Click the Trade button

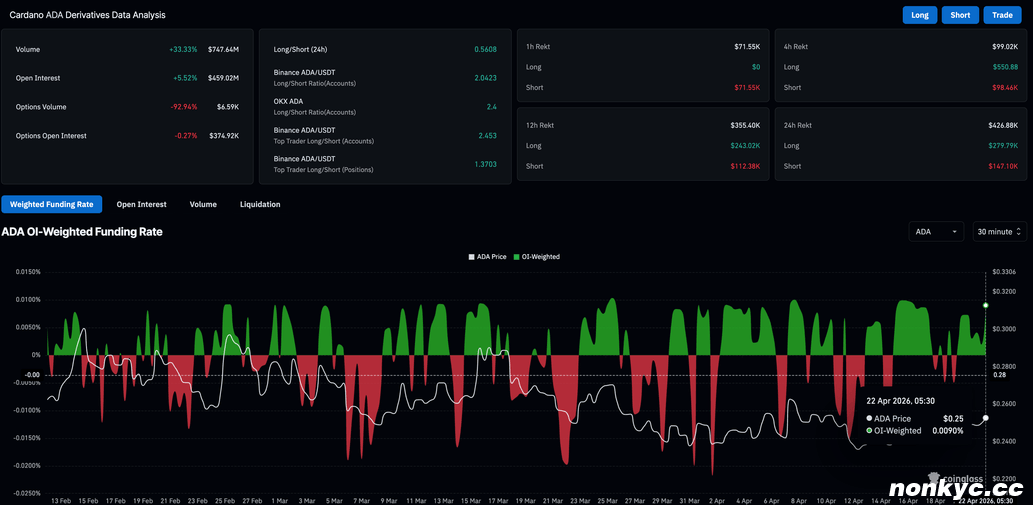(x=1000, y=15)
